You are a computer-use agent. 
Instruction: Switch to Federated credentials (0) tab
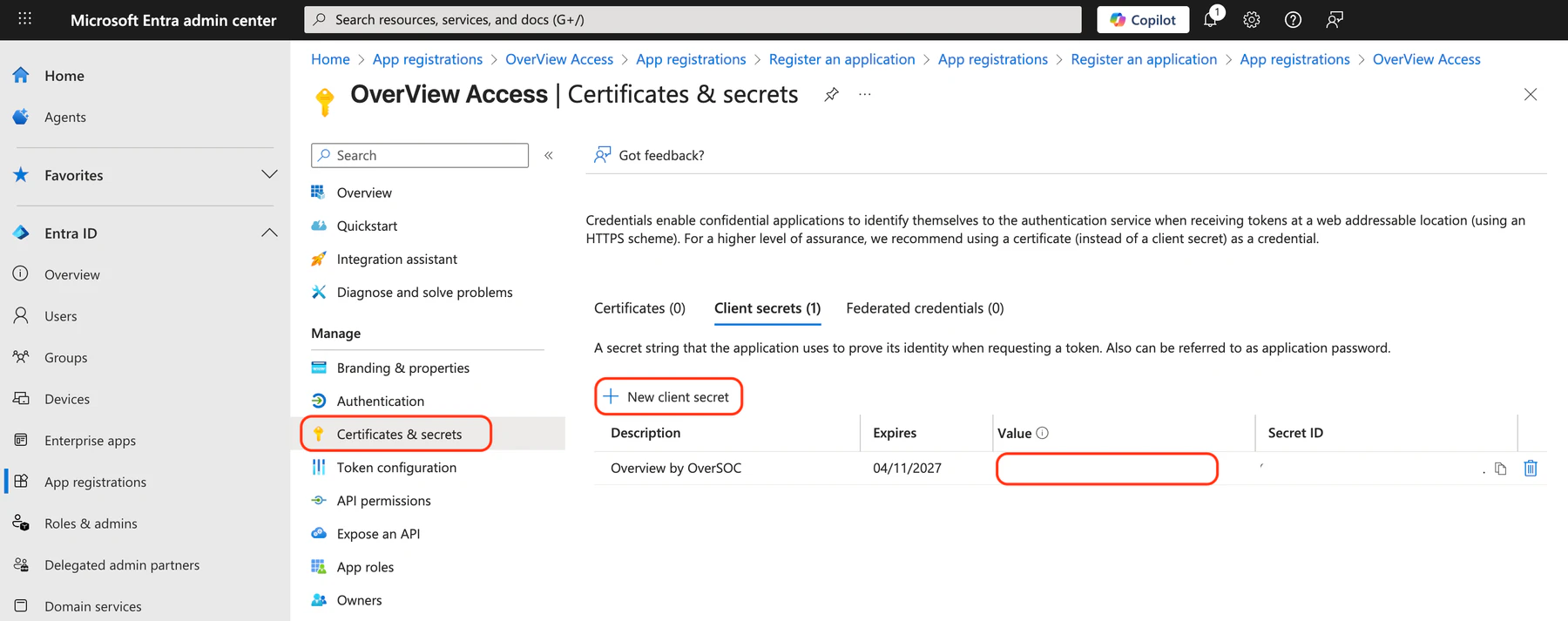click(x=925, y=308)
